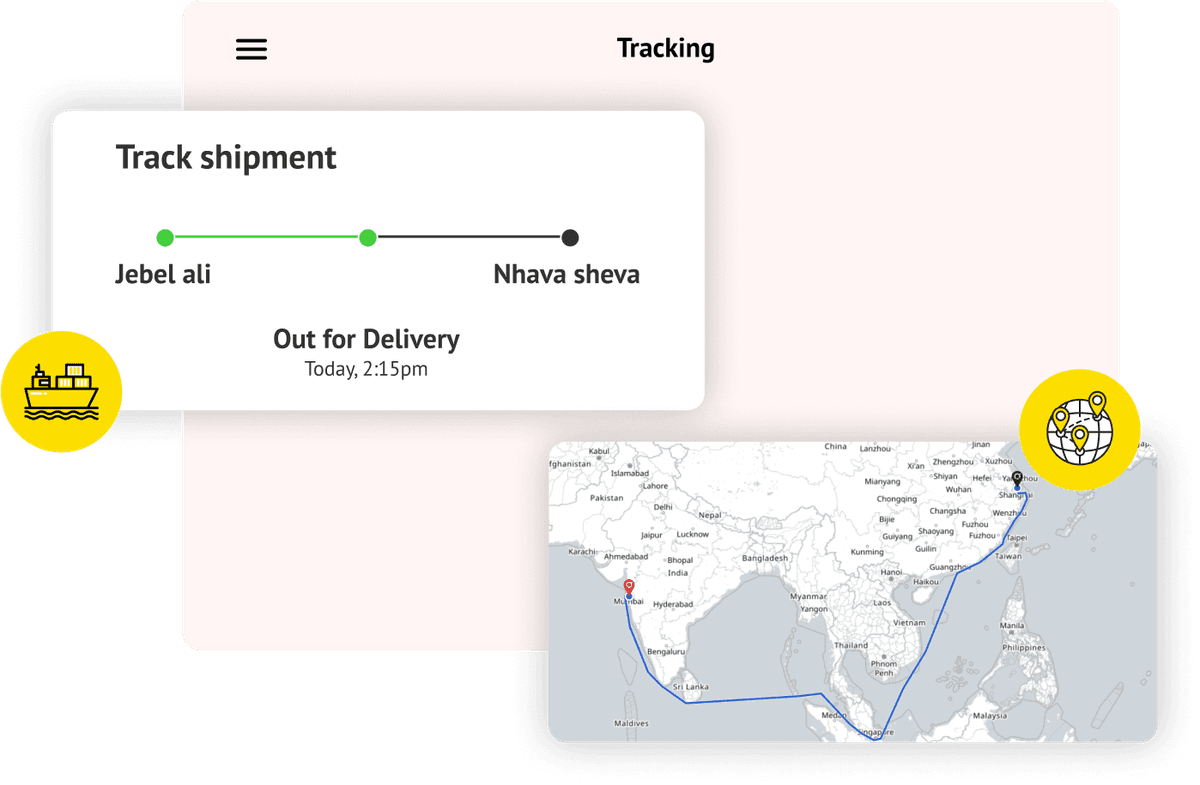
Task: Open the Out for Delivery status
Action: pyautogui.click(x=366, y=339)
